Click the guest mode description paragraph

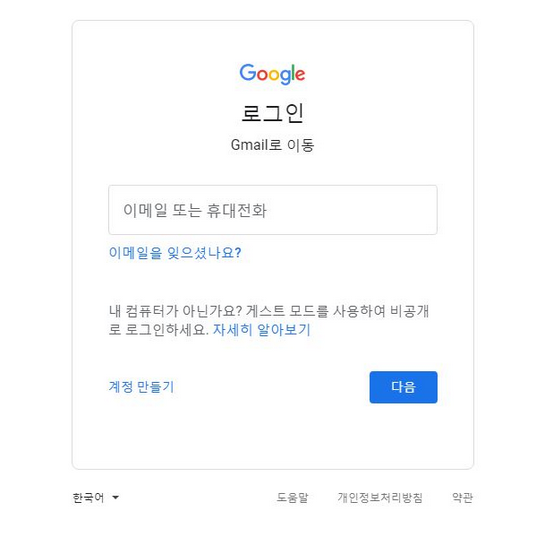(268, 320)
